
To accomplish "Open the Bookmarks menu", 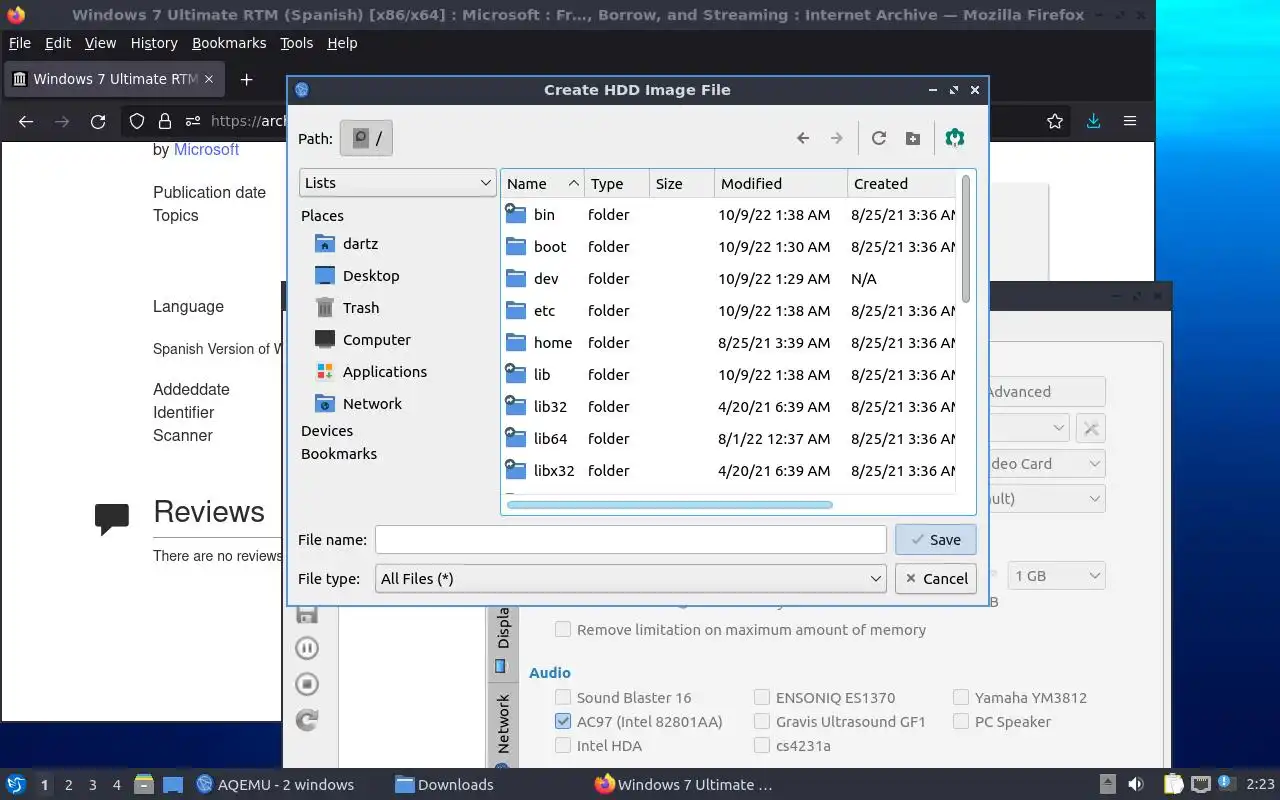I will click(229, 43).
